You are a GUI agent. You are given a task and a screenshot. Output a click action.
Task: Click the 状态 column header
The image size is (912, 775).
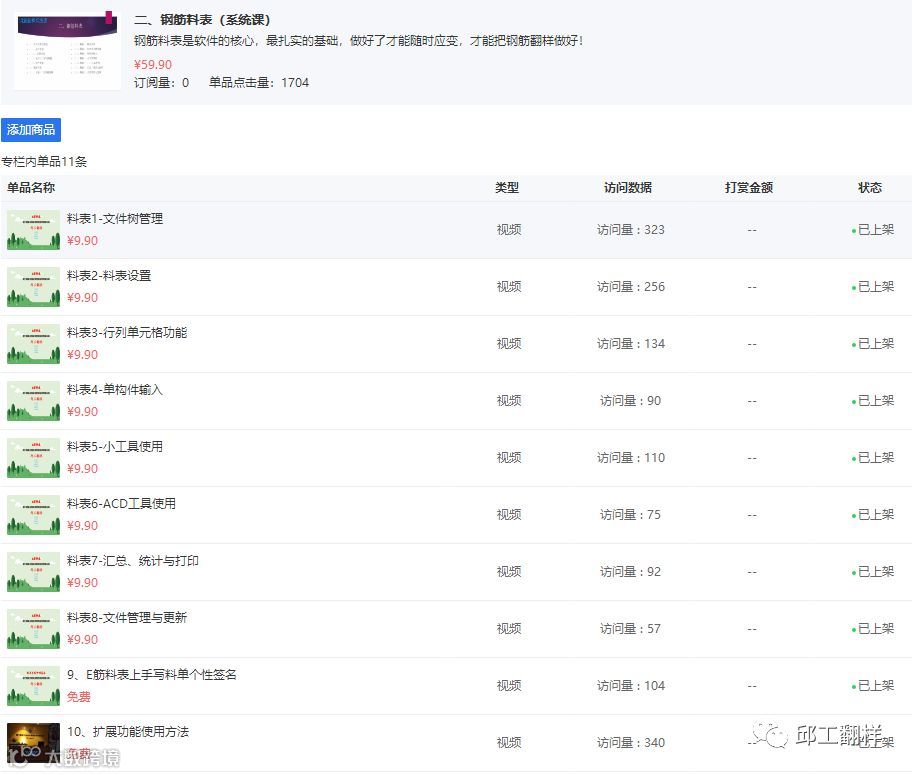(x=870, y=187)
